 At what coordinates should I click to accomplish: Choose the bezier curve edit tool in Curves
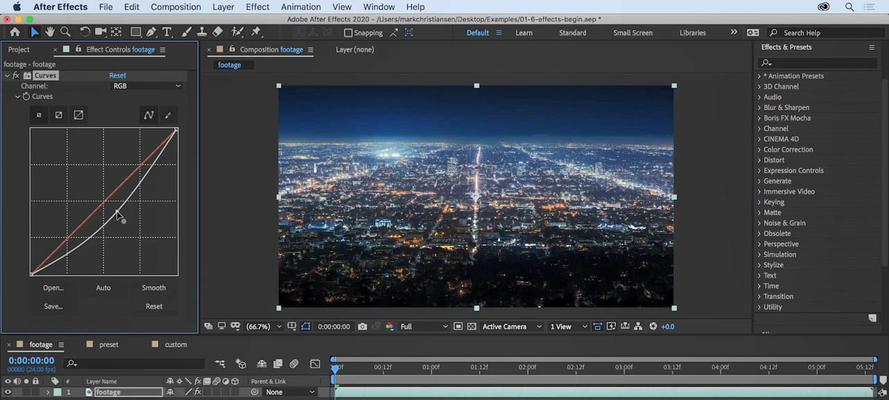click(x=149, y=116)
